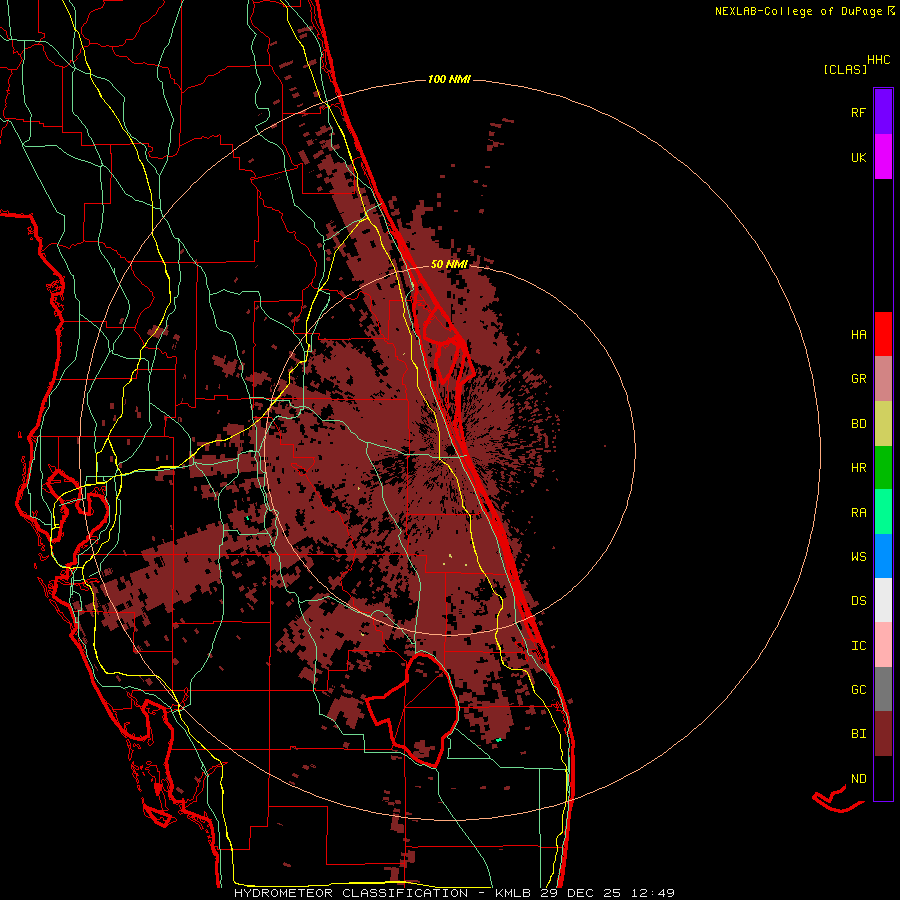Click the ND black legend swatch
900x900 pixels.
[x=883, y=778]
